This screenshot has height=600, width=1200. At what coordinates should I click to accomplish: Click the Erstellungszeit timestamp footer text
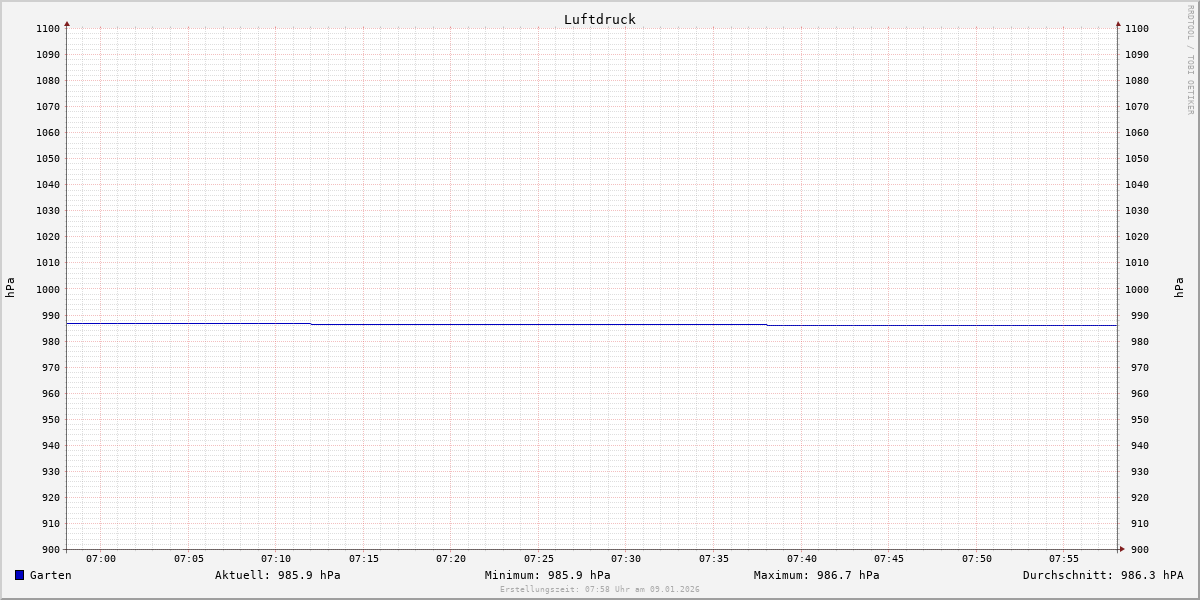[599, 589]
